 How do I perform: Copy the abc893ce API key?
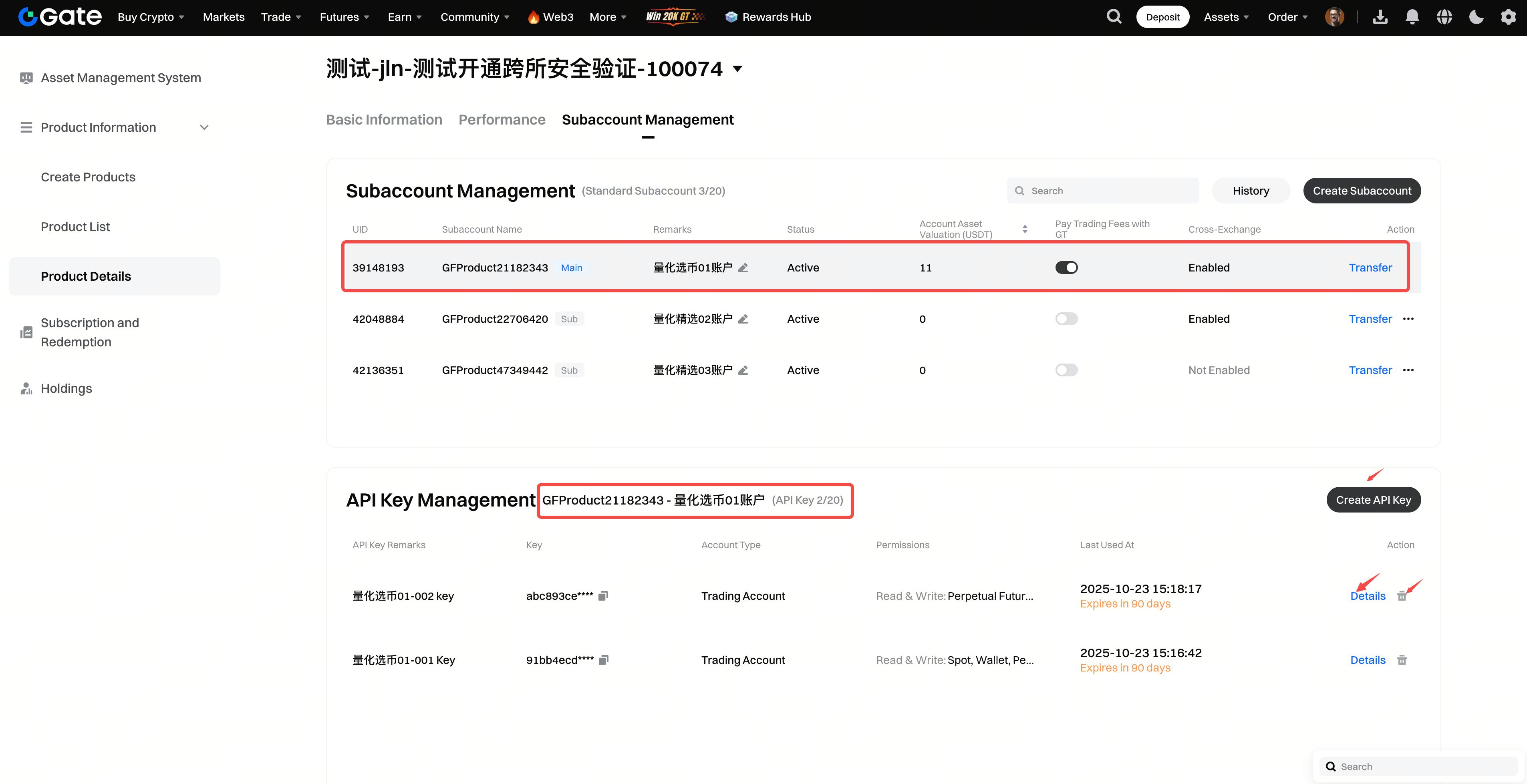[603, 595]
